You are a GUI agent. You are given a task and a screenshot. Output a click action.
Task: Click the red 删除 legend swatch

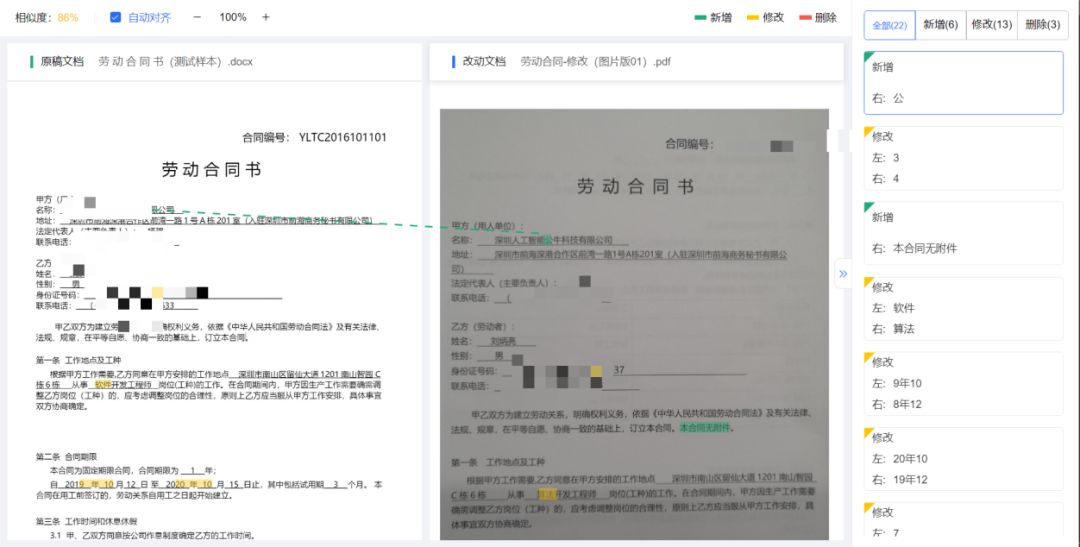(x=806, y=17)
